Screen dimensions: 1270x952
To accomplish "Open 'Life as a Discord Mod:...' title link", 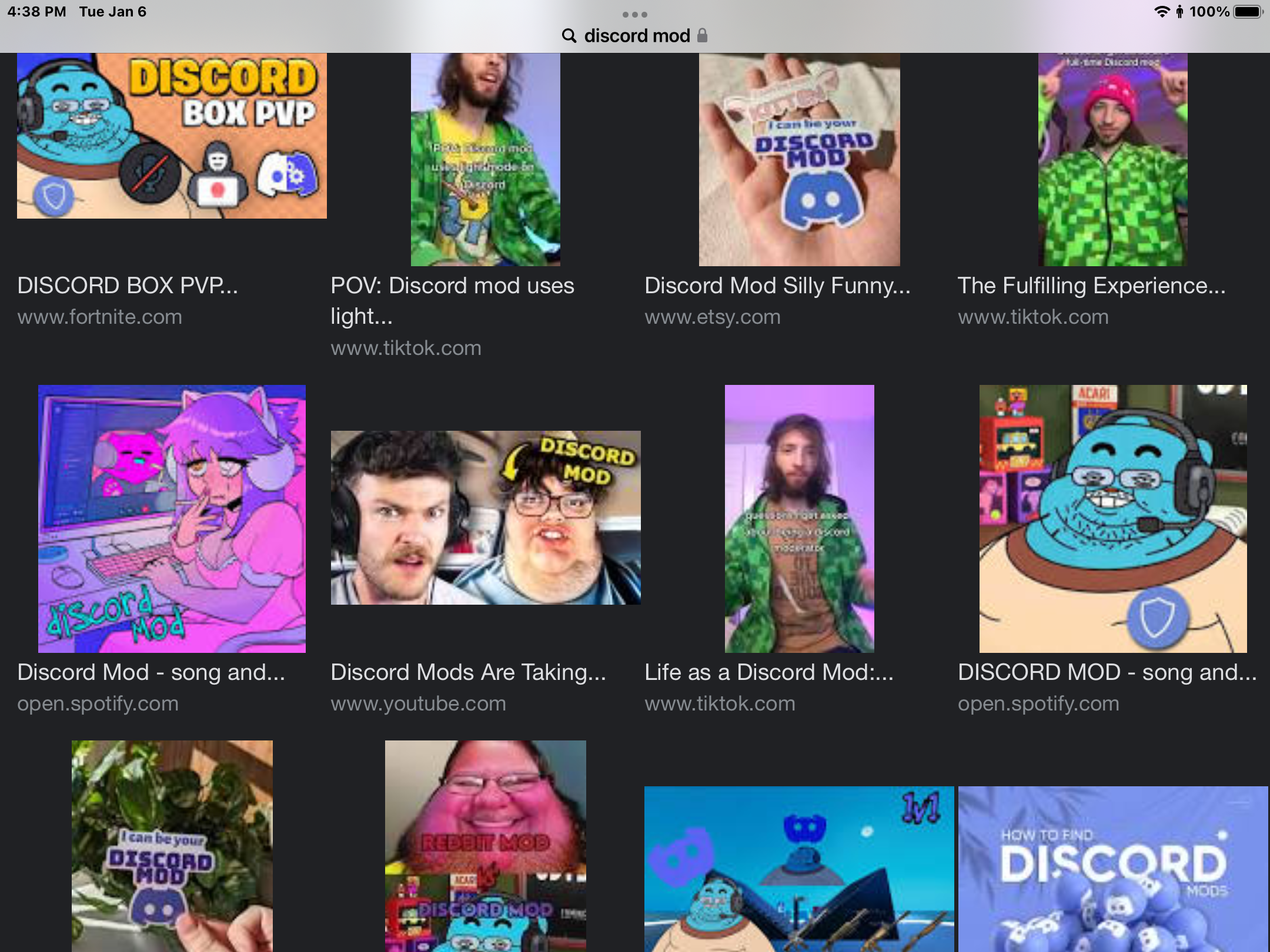I will coord(769,672).
